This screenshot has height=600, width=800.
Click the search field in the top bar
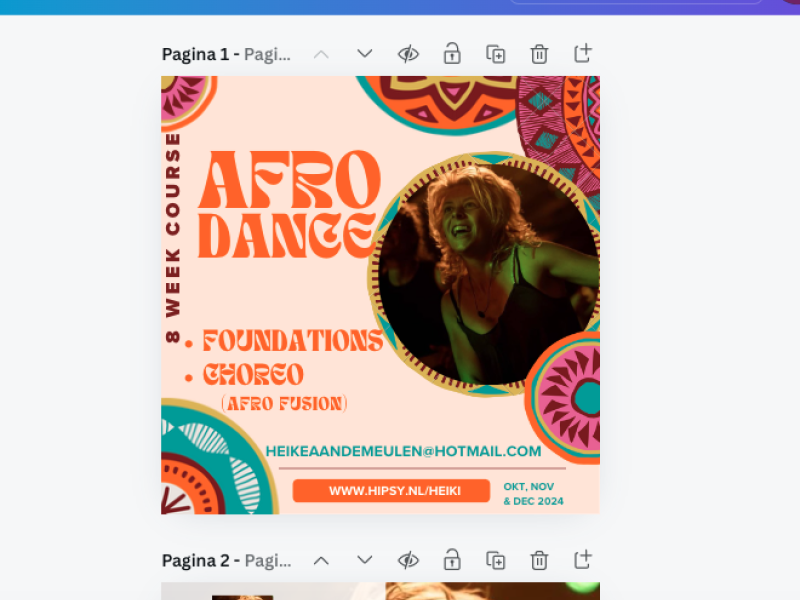point(636,3)
